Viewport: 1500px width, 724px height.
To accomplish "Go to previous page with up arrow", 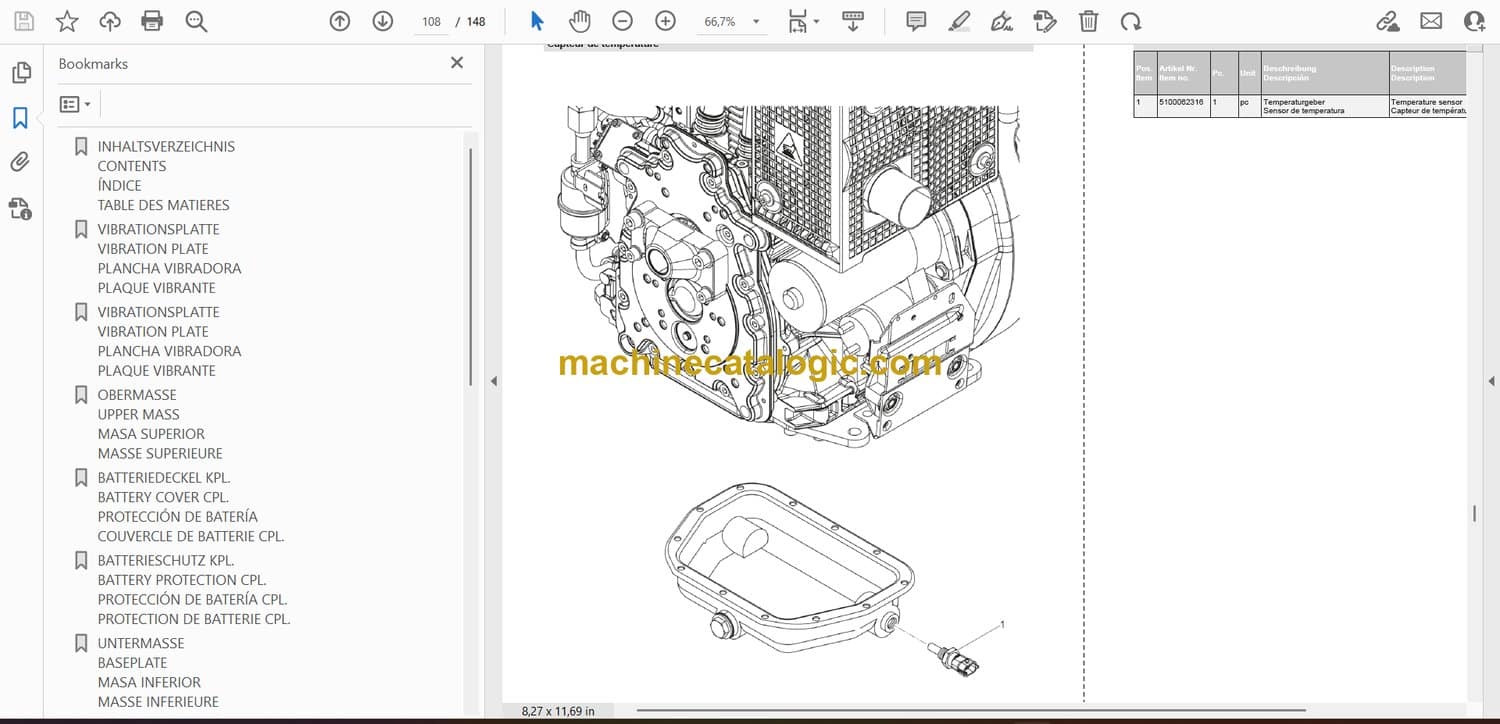I will [340, 21].
